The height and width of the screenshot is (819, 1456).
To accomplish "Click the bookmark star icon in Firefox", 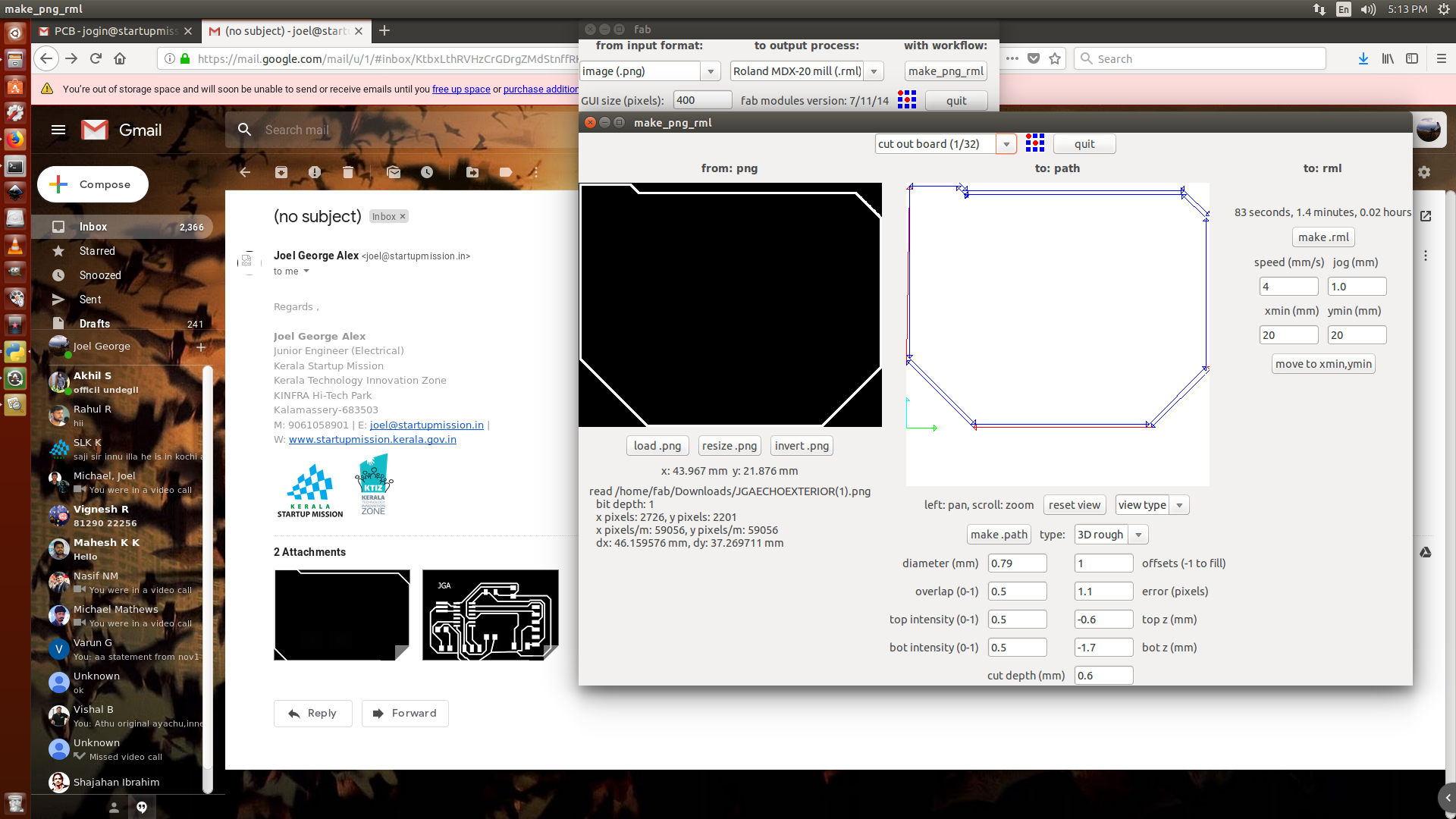I will [1055, 58].
